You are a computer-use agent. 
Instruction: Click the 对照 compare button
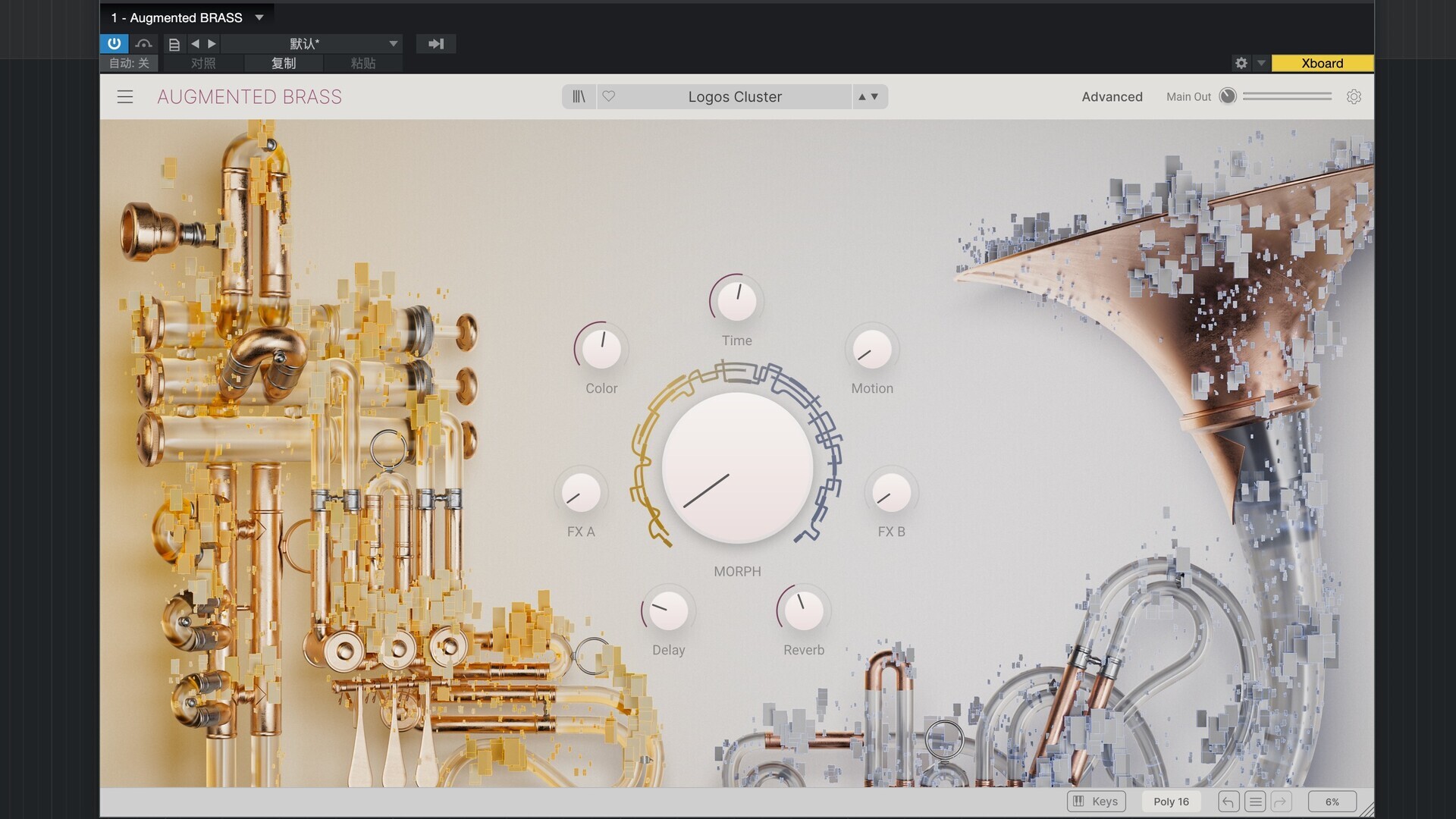coord(203,63)
